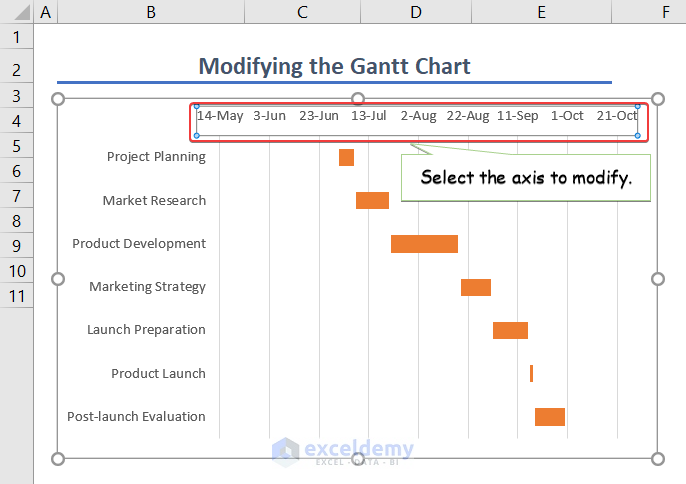
Task: Click the select-all corner of the worksheet
Action: (x=17, y=12)
